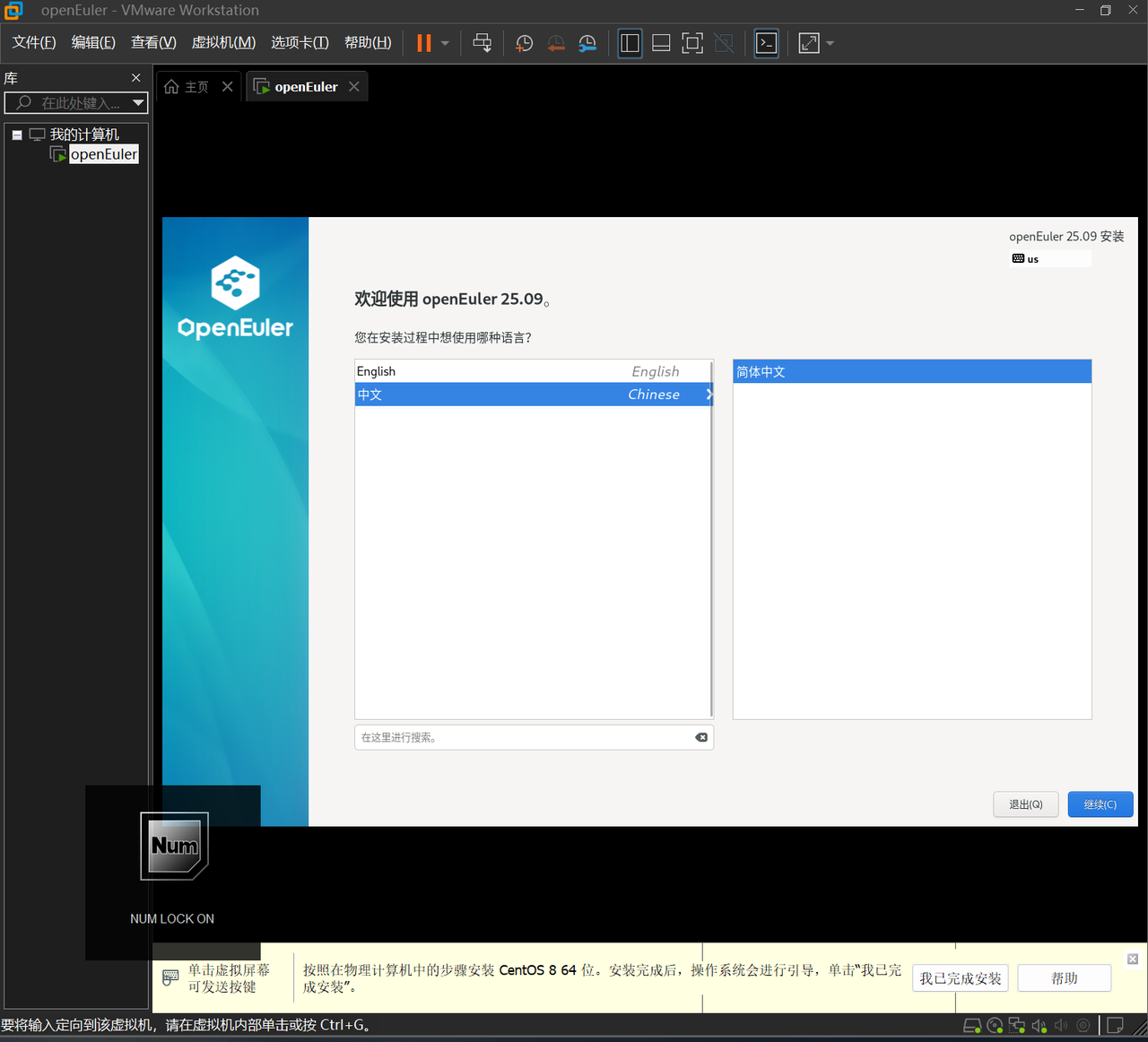
Task: Open the snapshot manager with wrench icon
Action: 587,43
